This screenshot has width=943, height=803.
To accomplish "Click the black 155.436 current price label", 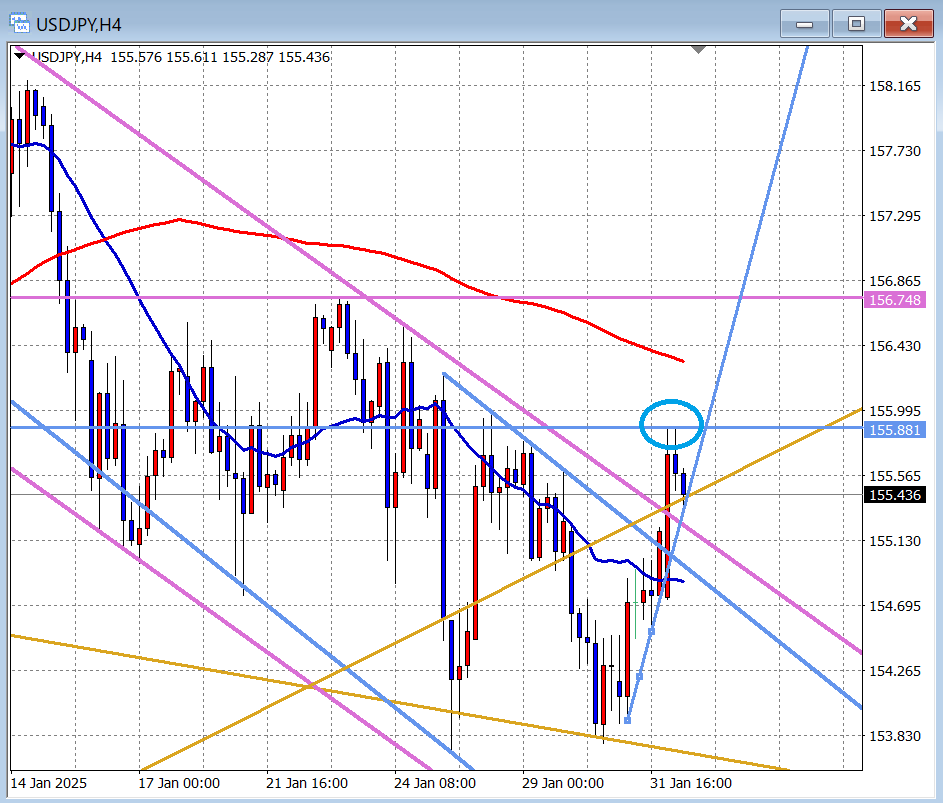I will (894, 495).
